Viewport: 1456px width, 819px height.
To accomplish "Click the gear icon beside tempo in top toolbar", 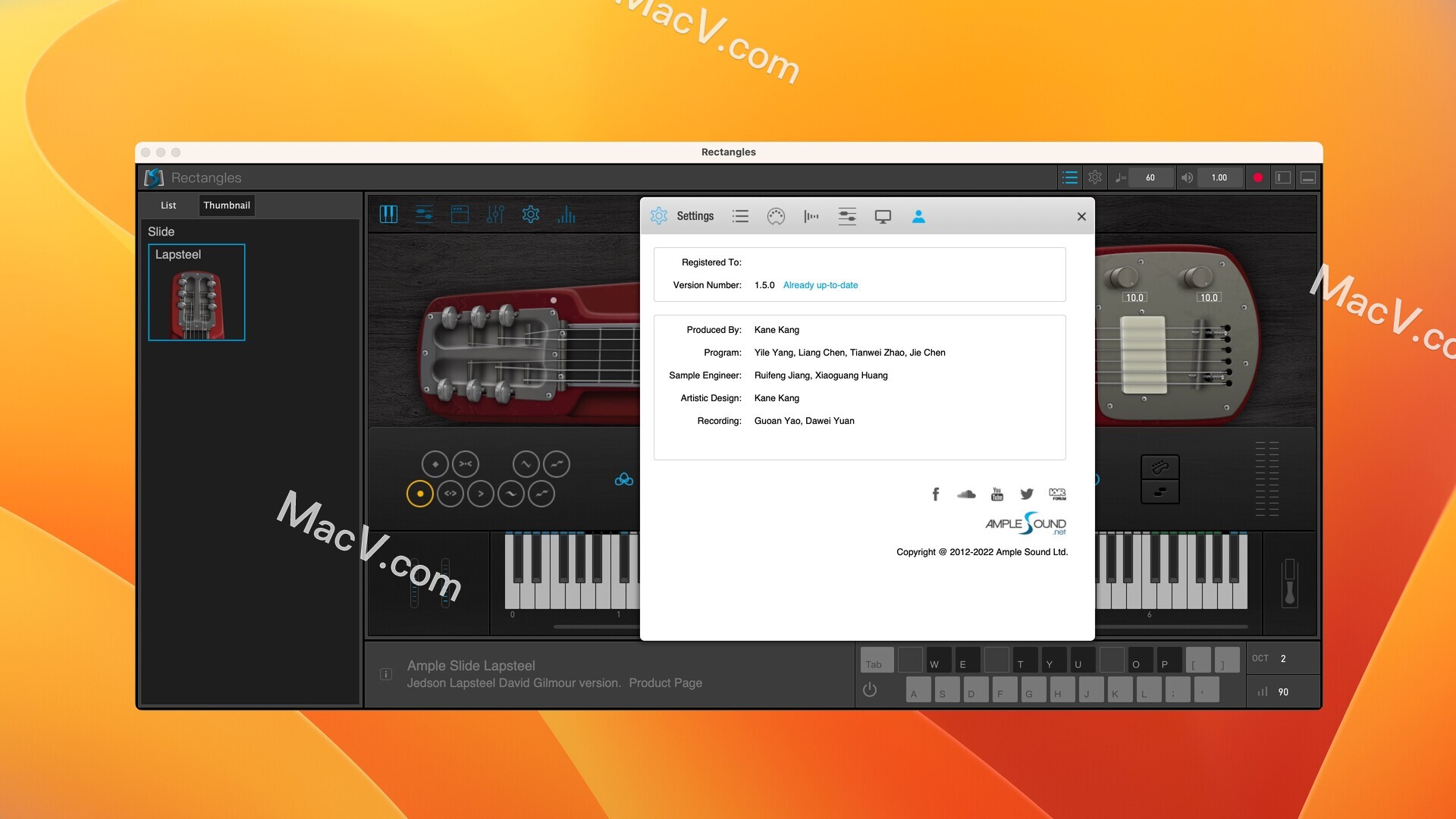I will [x=1095, y=177].
